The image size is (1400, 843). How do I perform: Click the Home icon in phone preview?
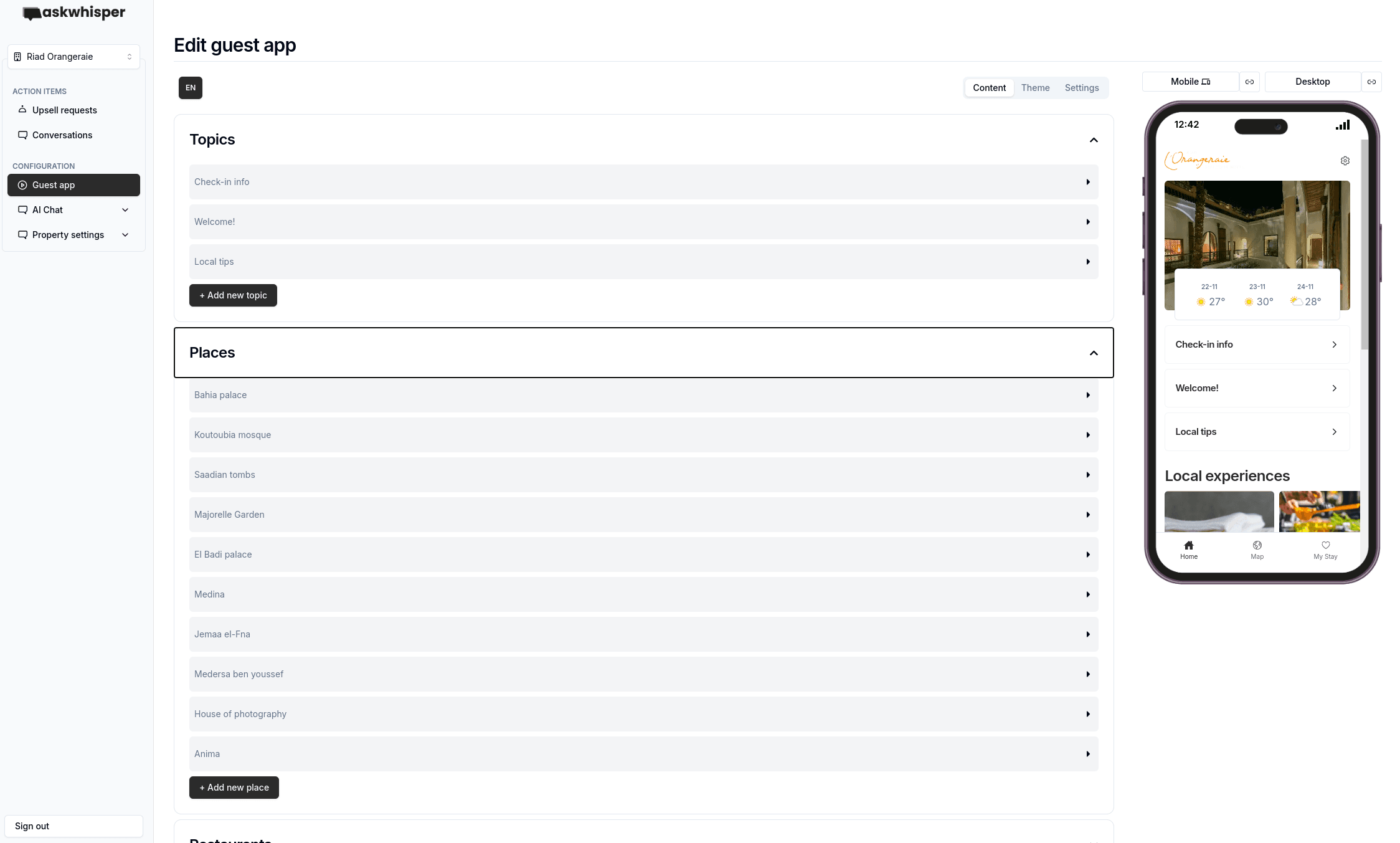click(x=1188, y=546)
